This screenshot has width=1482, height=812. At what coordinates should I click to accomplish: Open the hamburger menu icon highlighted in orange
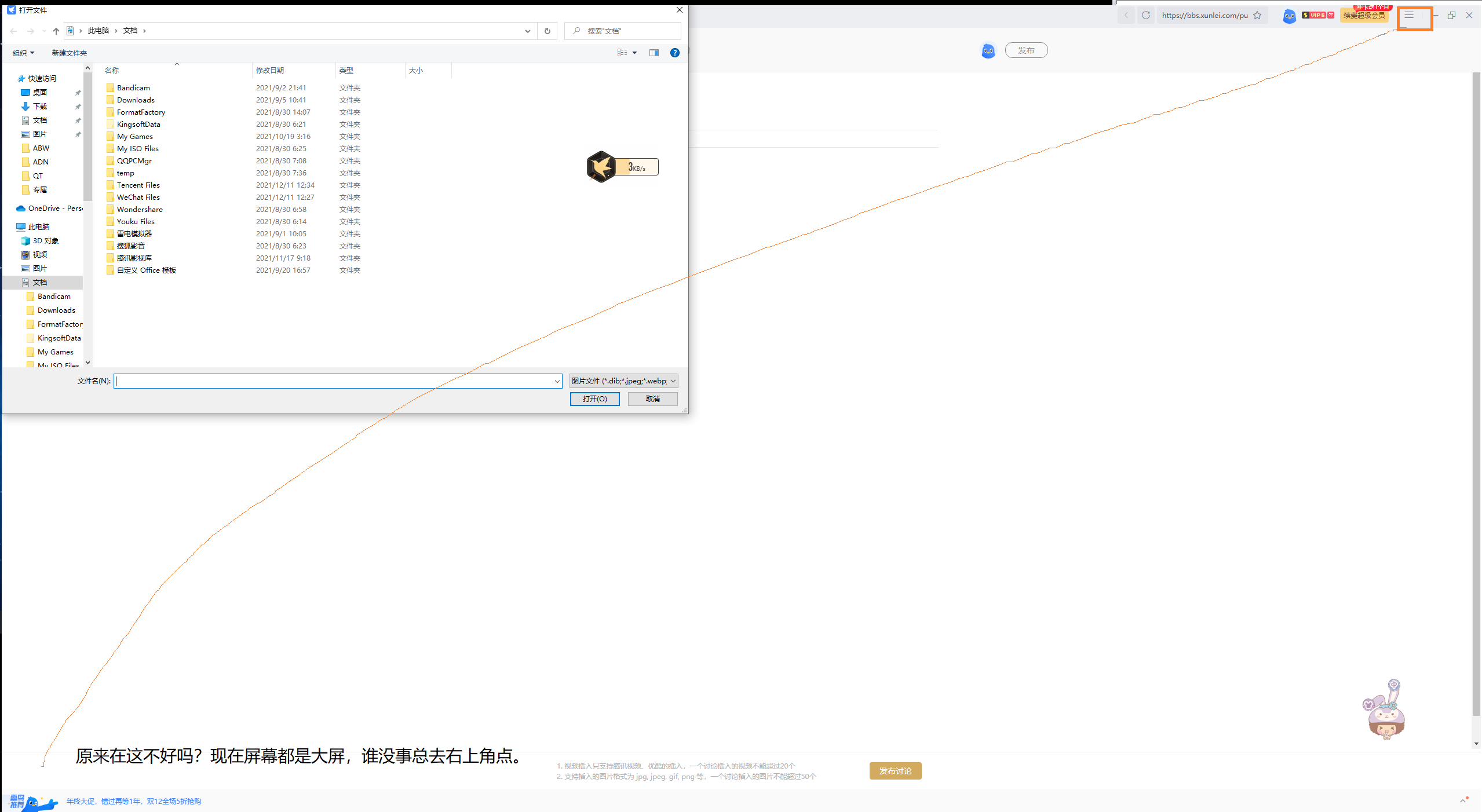[1408, 16]
